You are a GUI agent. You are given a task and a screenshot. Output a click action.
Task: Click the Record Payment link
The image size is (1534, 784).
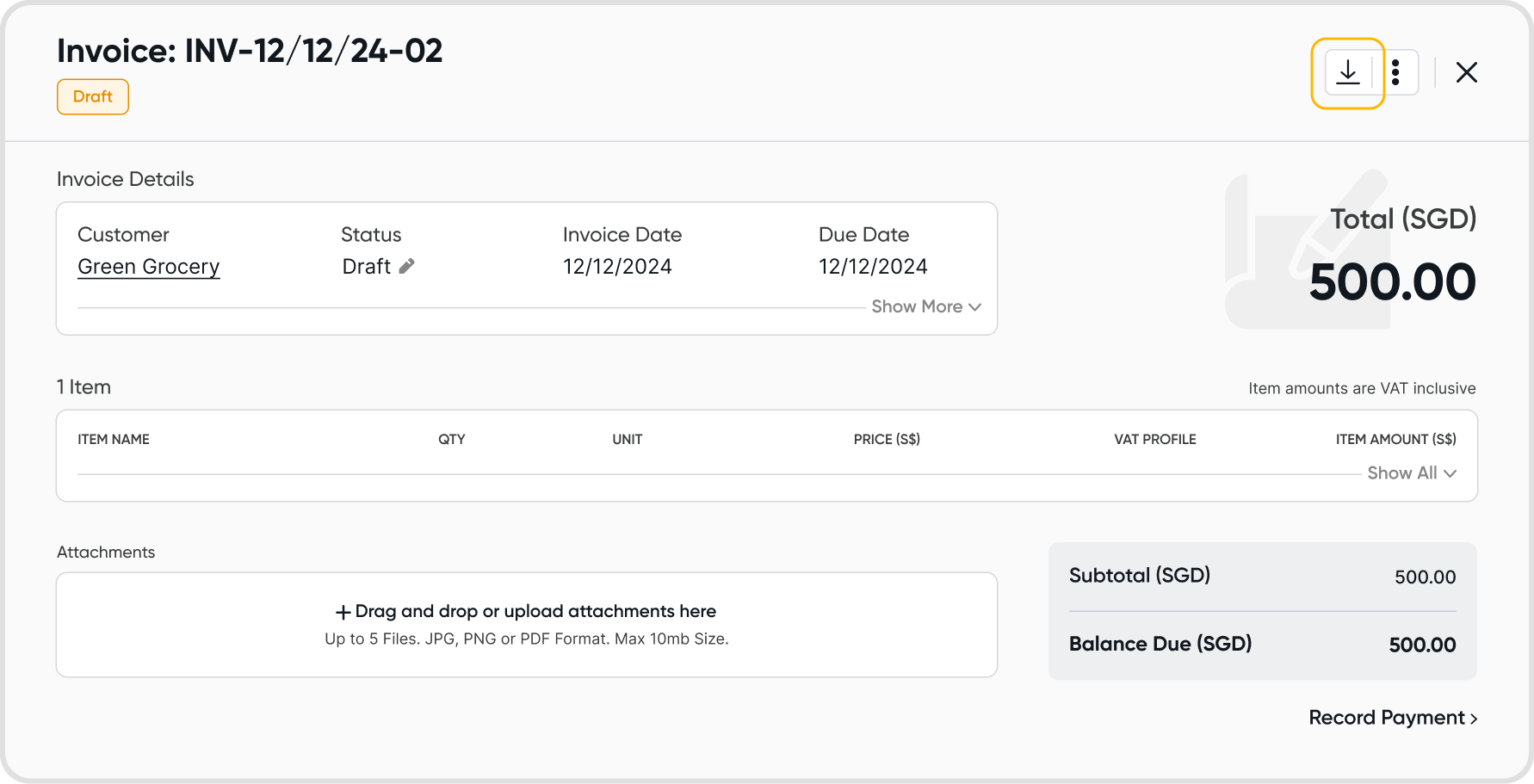(x=1386, y=718)
